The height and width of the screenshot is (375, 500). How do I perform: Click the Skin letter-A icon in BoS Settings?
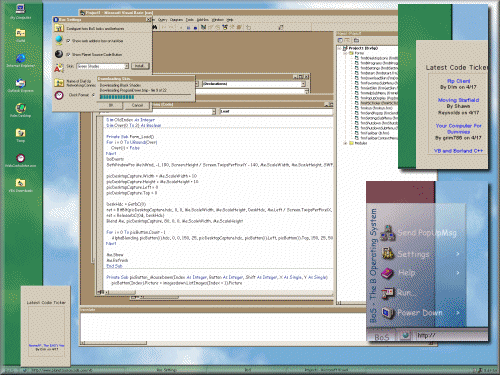pos(59,68)
